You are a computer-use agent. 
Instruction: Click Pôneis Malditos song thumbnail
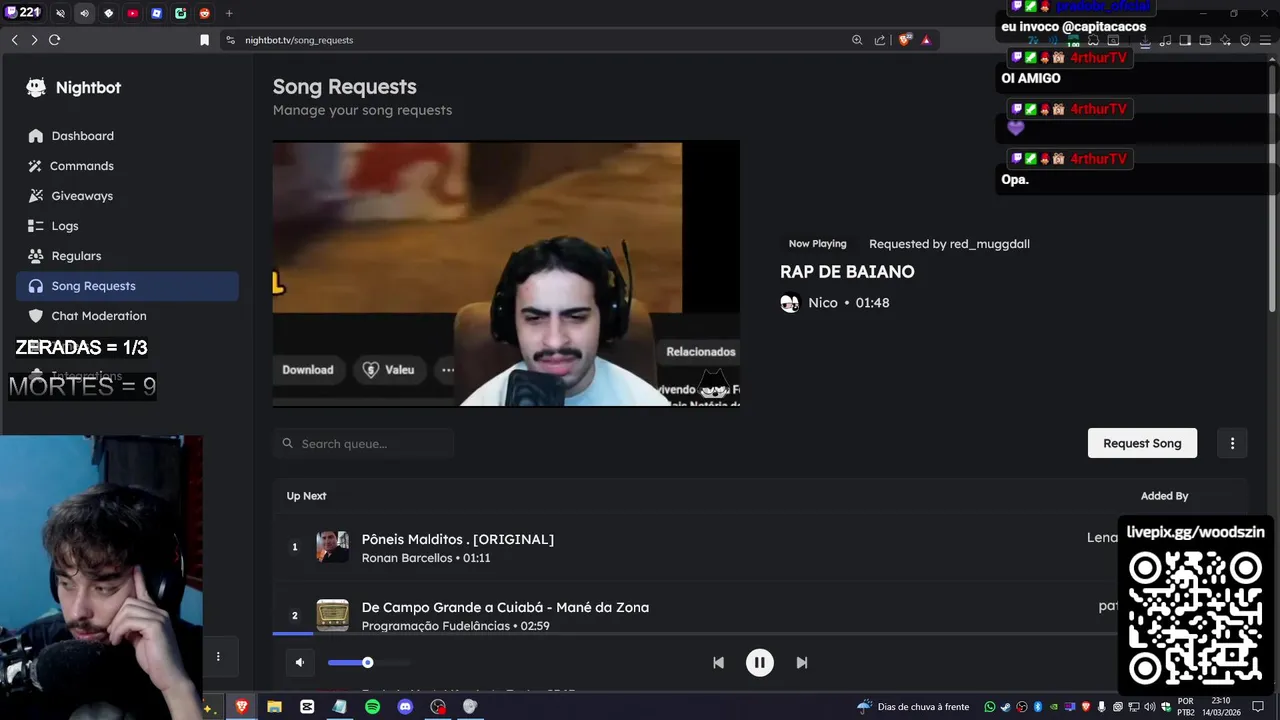[x=333, y=547]
